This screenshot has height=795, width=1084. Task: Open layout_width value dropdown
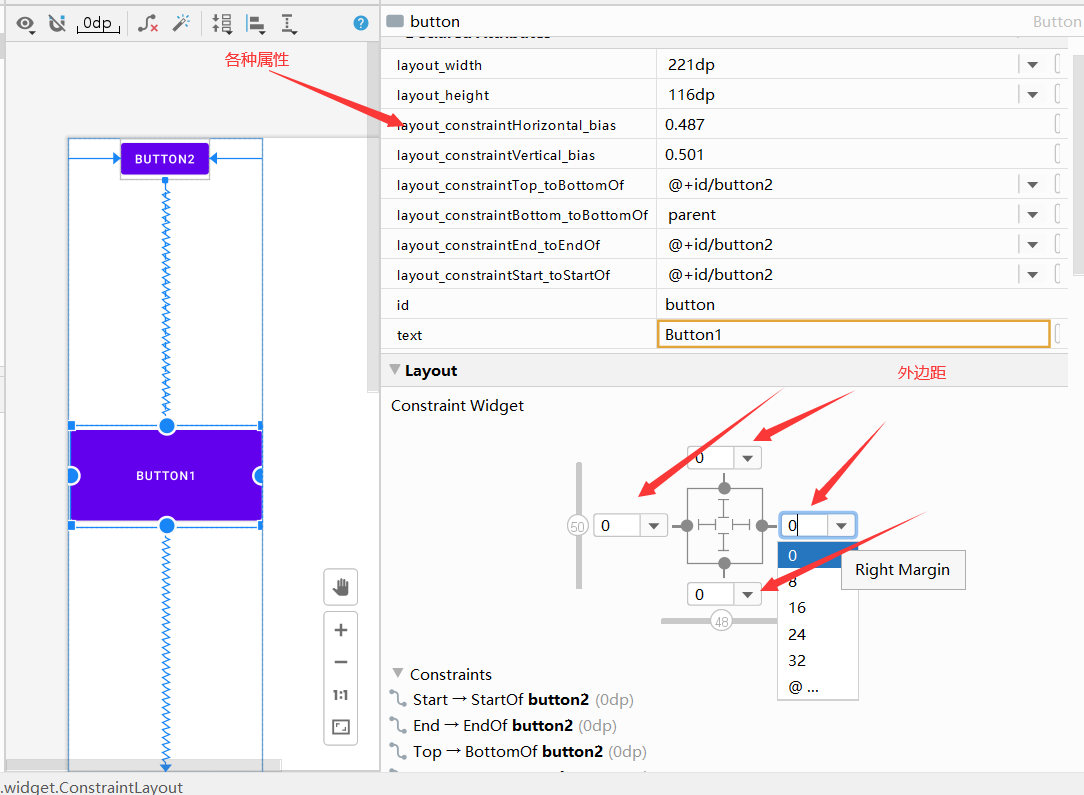coord(1032,65)
